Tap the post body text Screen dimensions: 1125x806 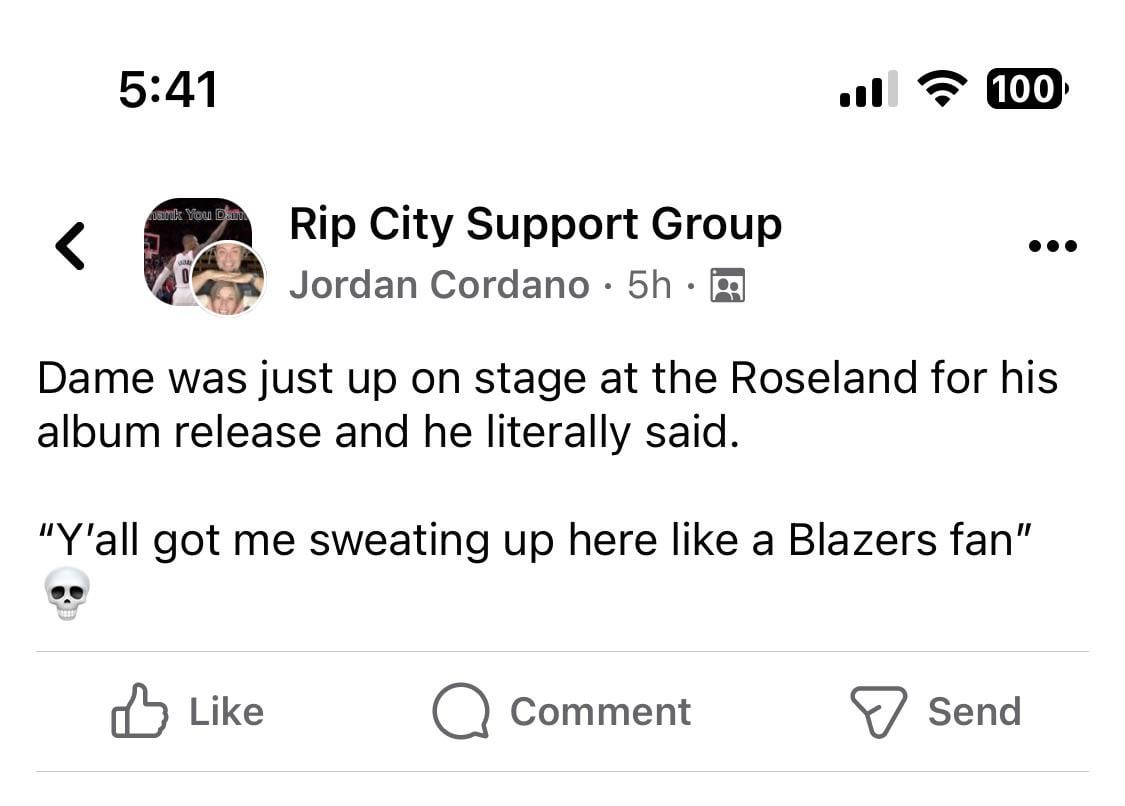(545, 404)
